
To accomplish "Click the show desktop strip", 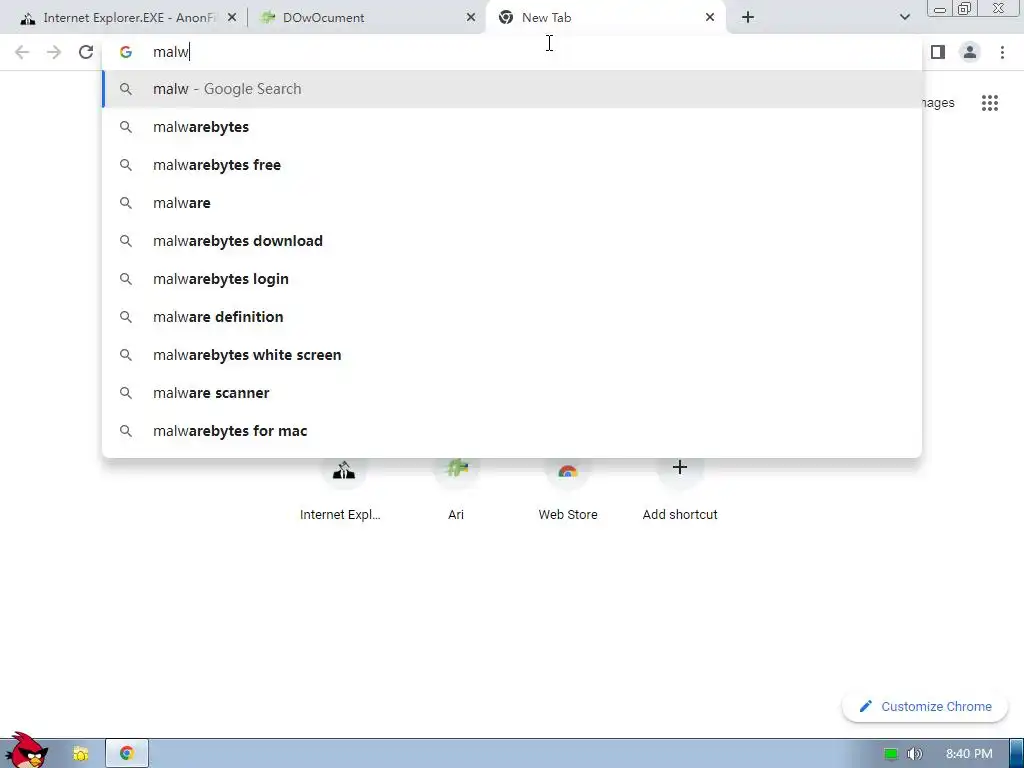I will [1016, 754].
